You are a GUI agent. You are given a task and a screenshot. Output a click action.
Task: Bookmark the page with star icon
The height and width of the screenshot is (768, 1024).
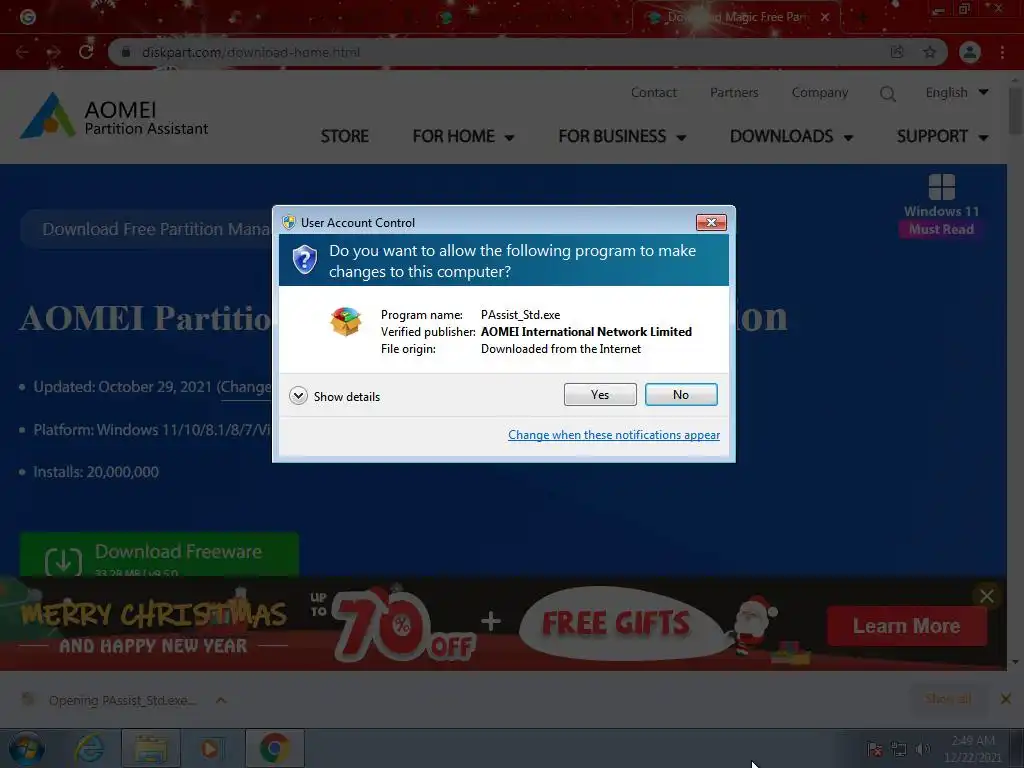[929, 52]
